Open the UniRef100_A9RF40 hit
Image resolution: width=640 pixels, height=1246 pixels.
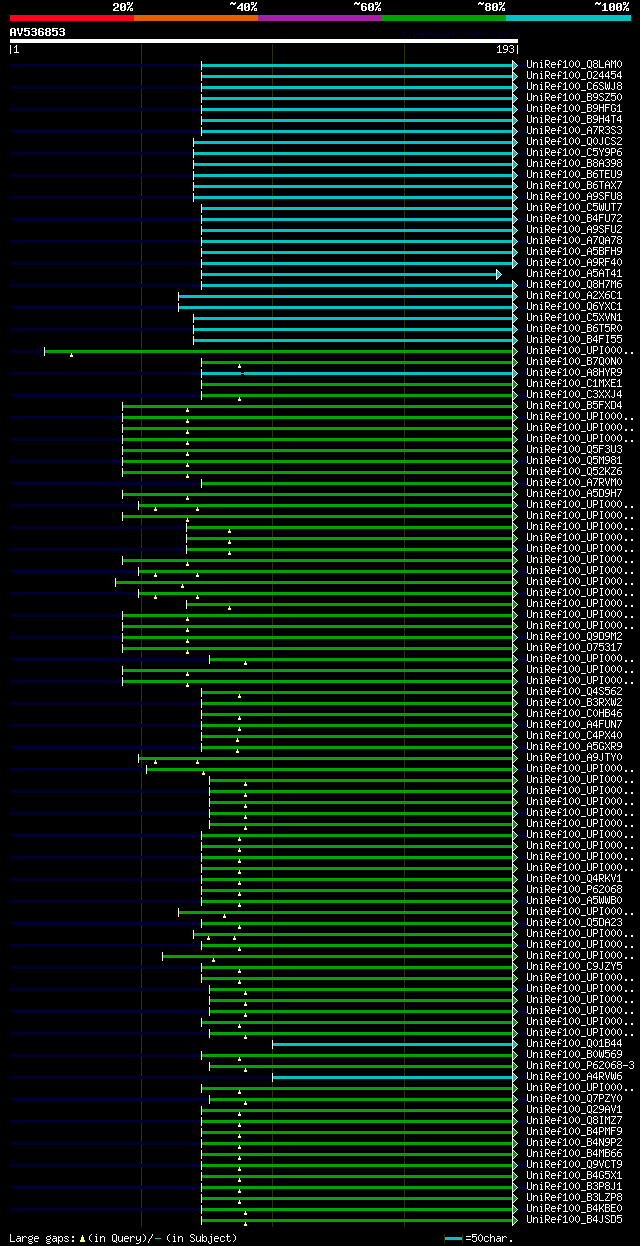574,262
